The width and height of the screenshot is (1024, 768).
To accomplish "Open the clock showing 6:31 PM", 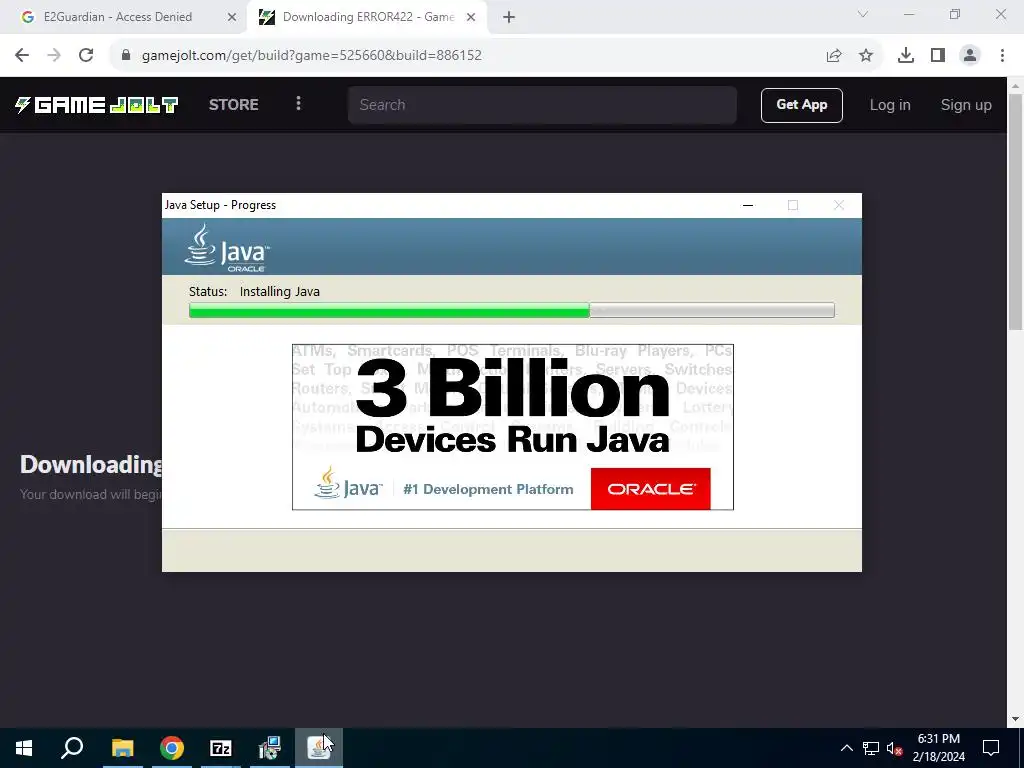I will click(938, 748).
